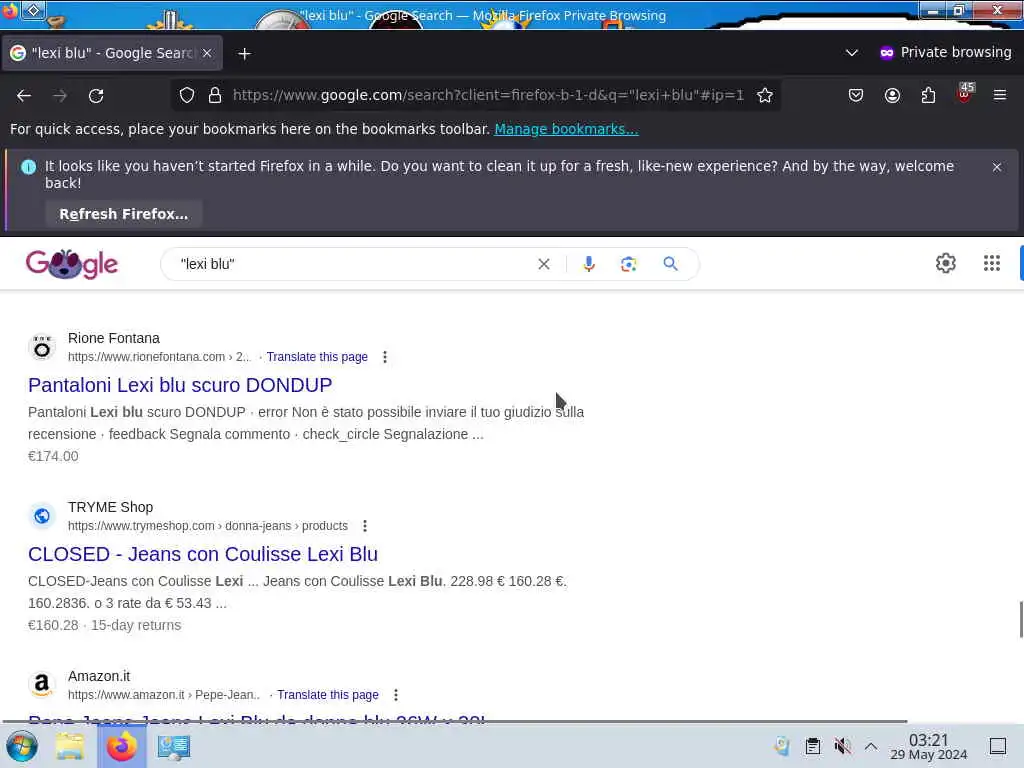Viewport: 1024px width, 768px height.
Task: Clear the Google search box text
Action: (543, 264)
